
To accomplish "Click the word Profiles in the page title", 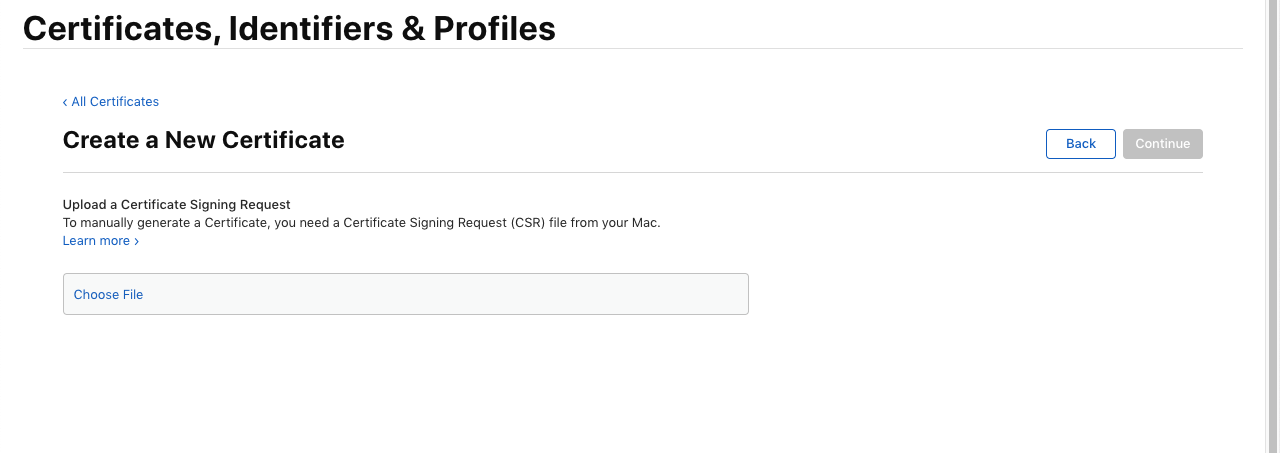I will (x=494, y=29).
